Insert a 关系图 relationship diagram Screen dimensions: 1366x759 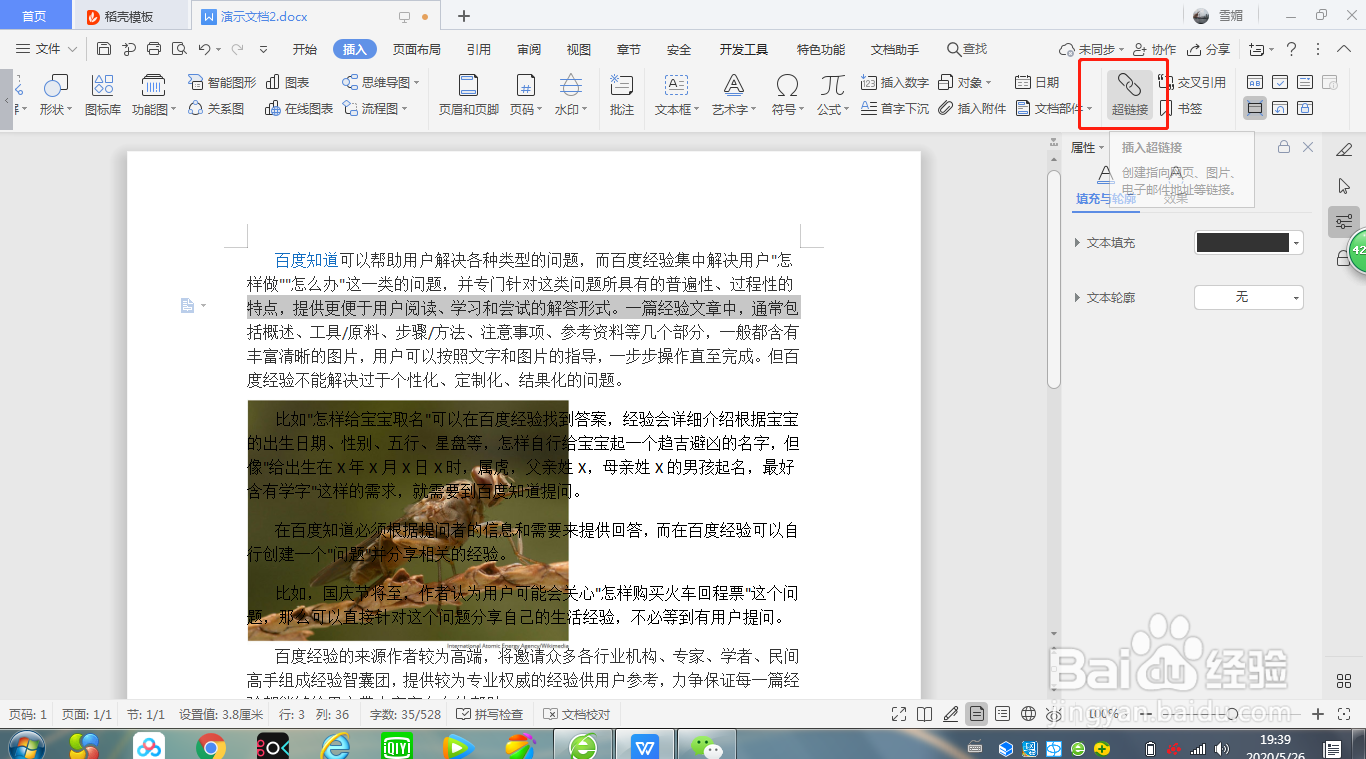pyautogui.click(x=216, y=108)
